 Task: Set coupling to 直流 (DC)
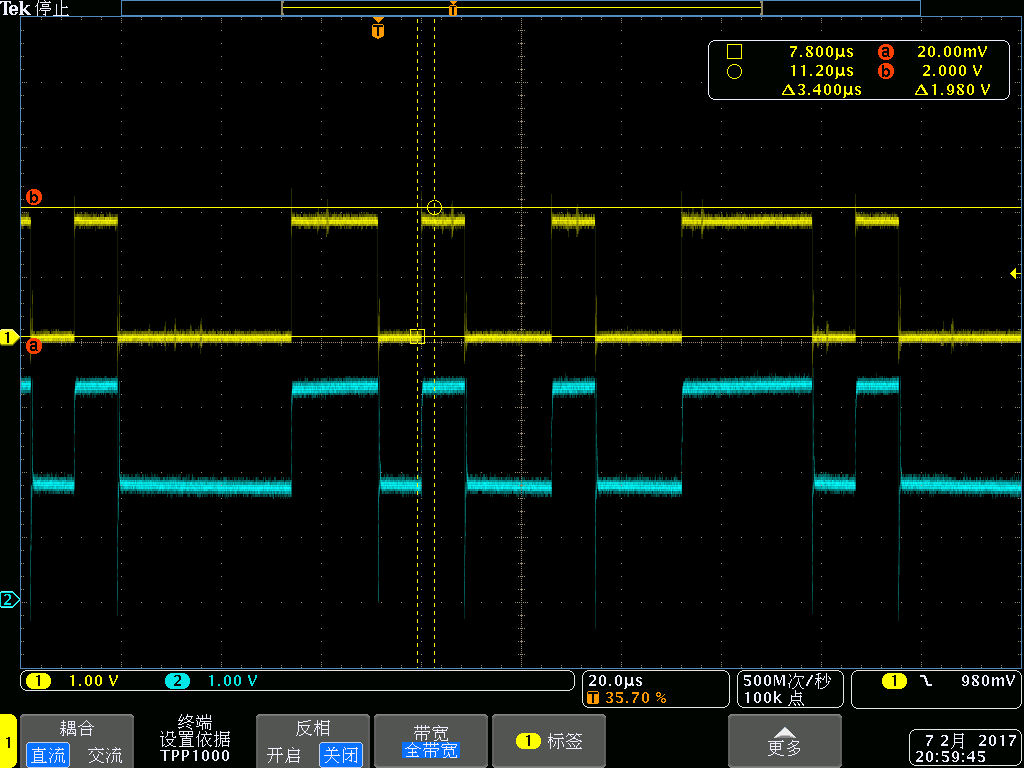point(47,755)
